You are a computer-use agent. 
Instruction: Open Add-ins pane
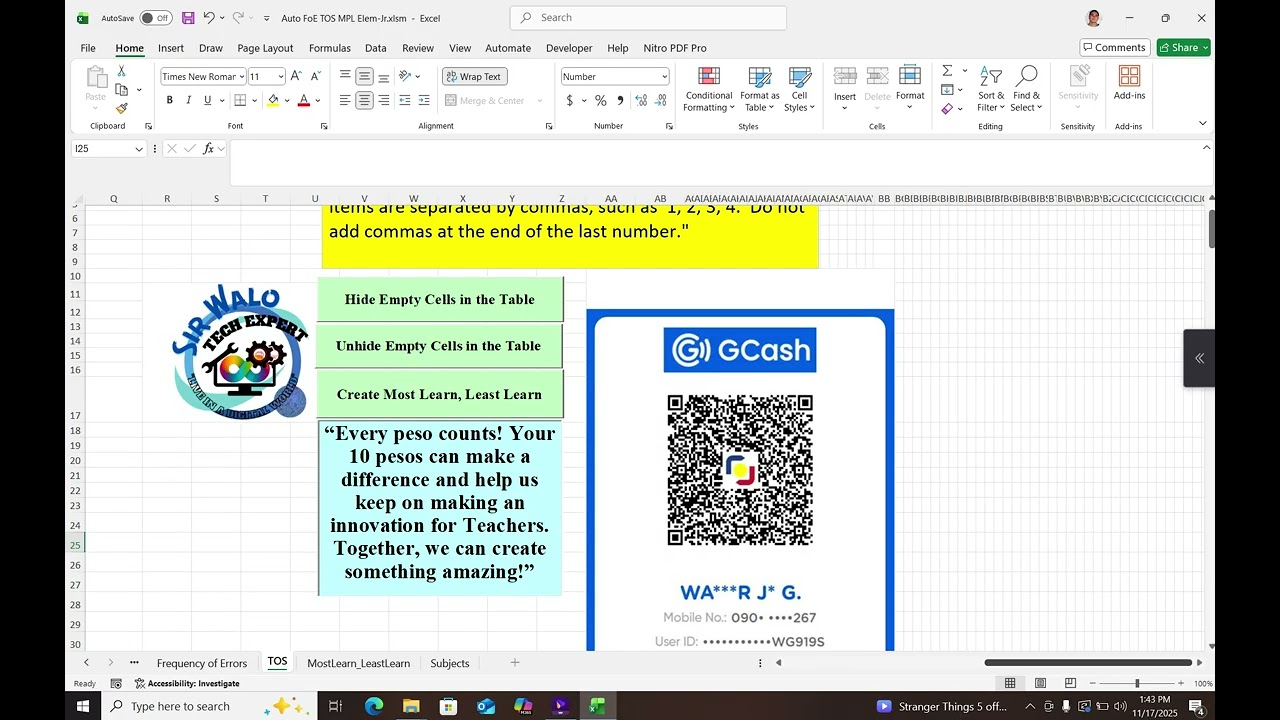[x=1129, y=84]
